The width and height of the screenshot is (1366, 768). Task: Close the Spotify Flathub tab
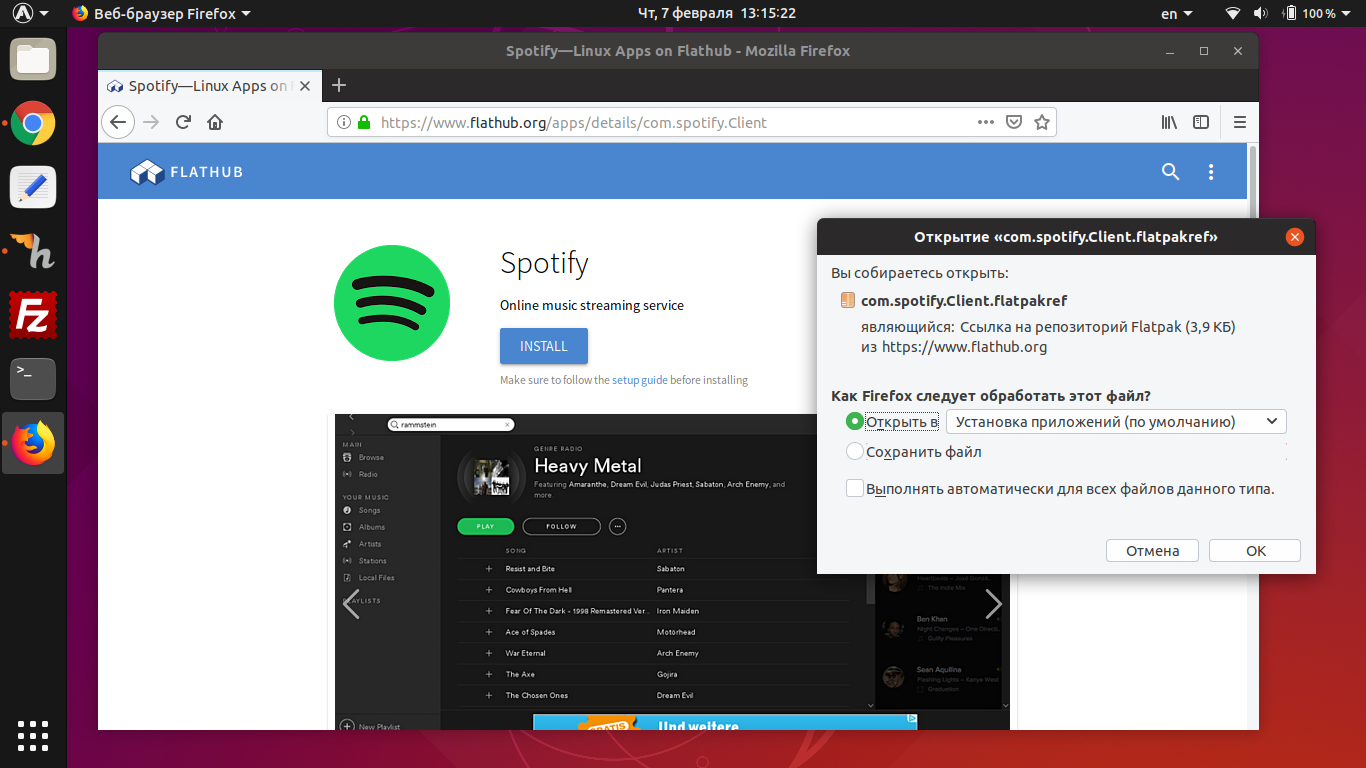[305, 86]
